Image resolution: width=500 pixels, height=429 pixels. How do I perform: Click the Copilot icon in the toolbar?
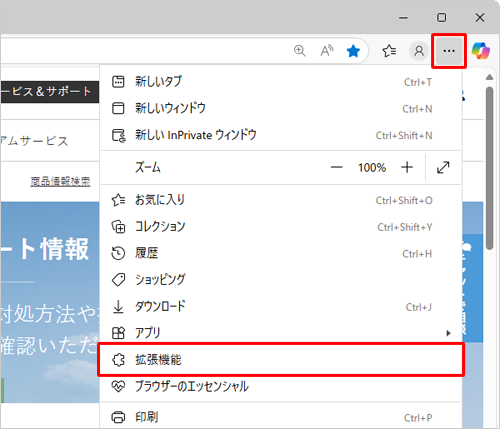[481, 51]
